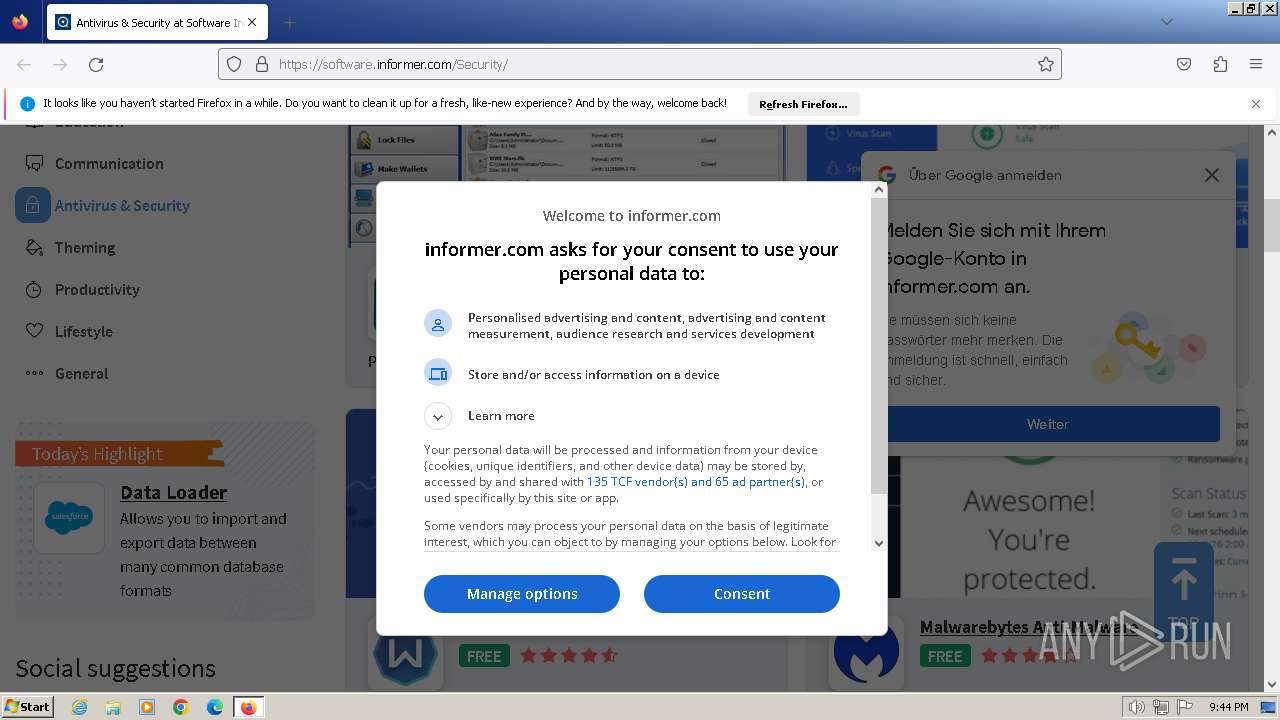Click the volume speaker tray icon
Image resolution: width=1280 pixels, height=720 pixels.
(x=1136, y=707)
